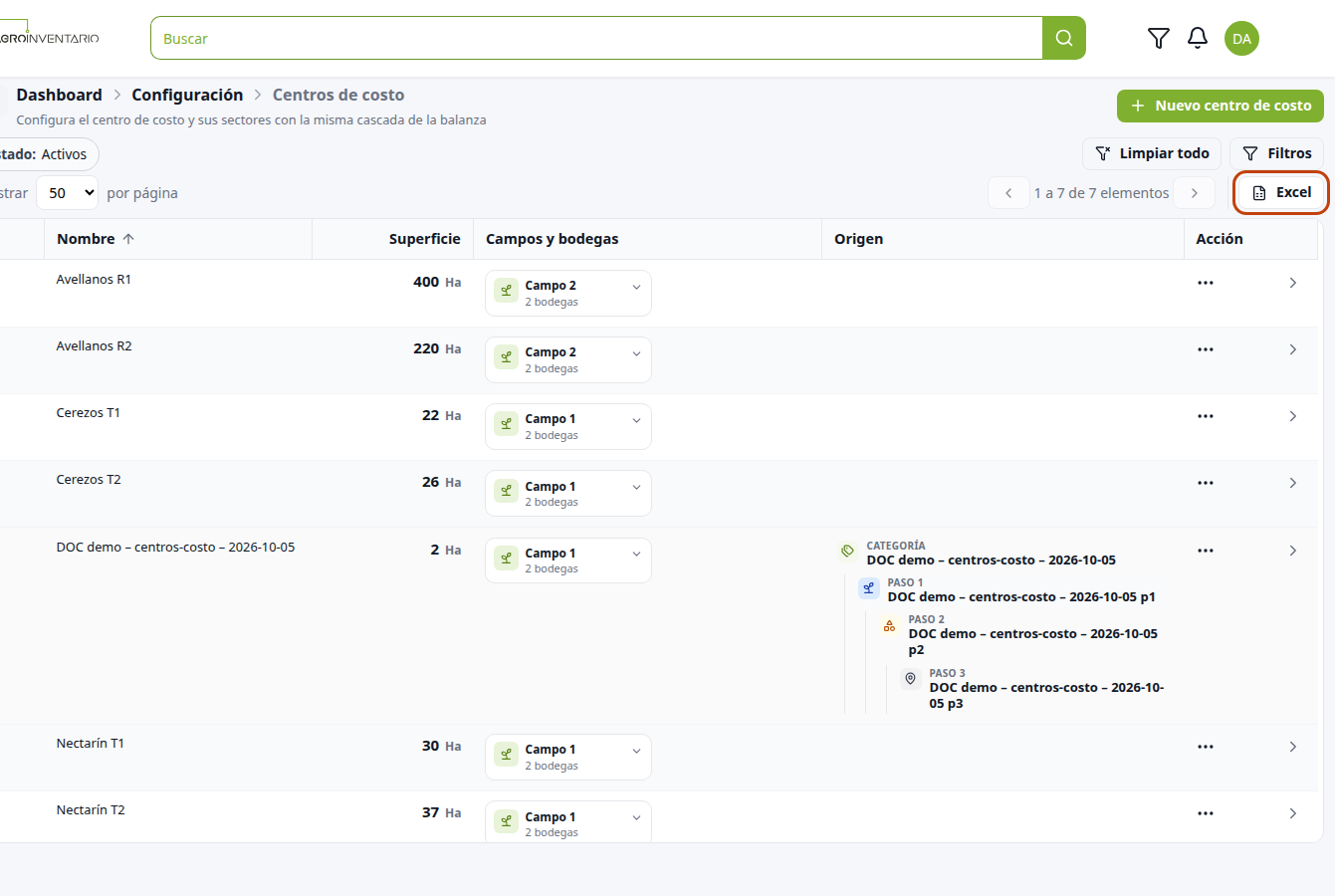Export the table with Excel button
Viewport: 1335px width, 896px height.
(1281, 192)
